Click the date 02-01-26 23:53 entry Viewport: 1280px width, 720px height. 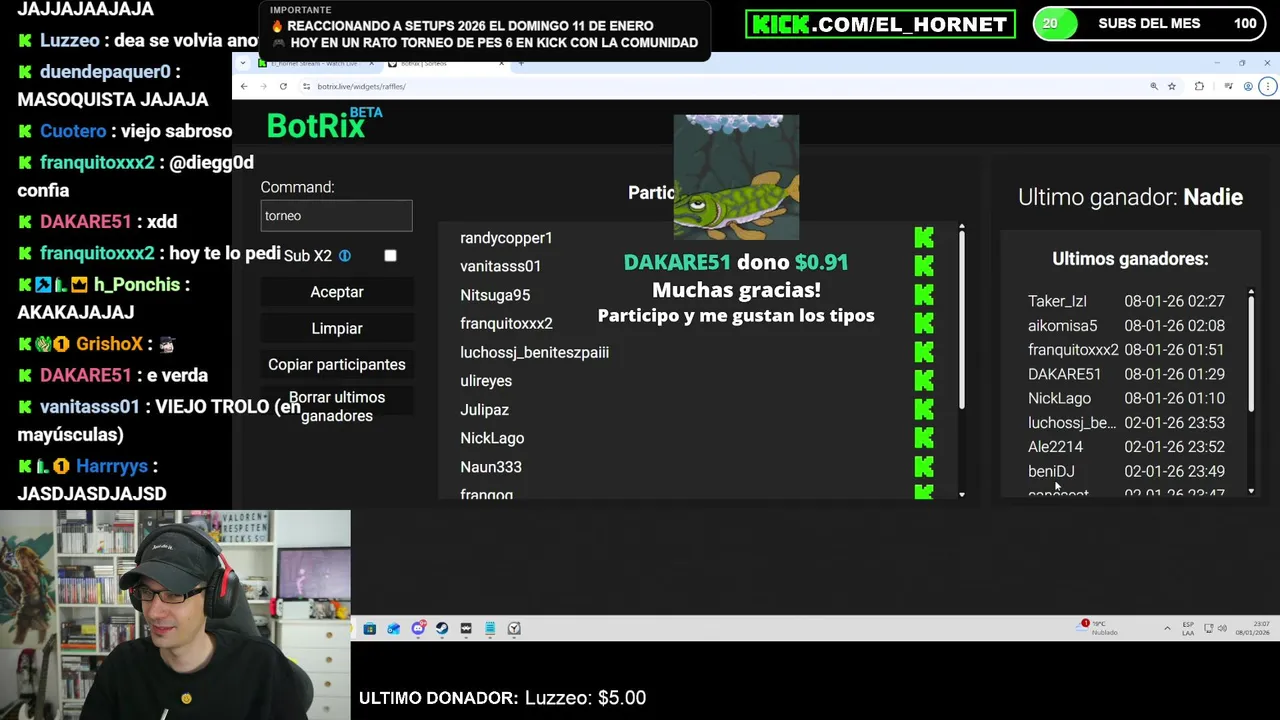pos(1174,423)
